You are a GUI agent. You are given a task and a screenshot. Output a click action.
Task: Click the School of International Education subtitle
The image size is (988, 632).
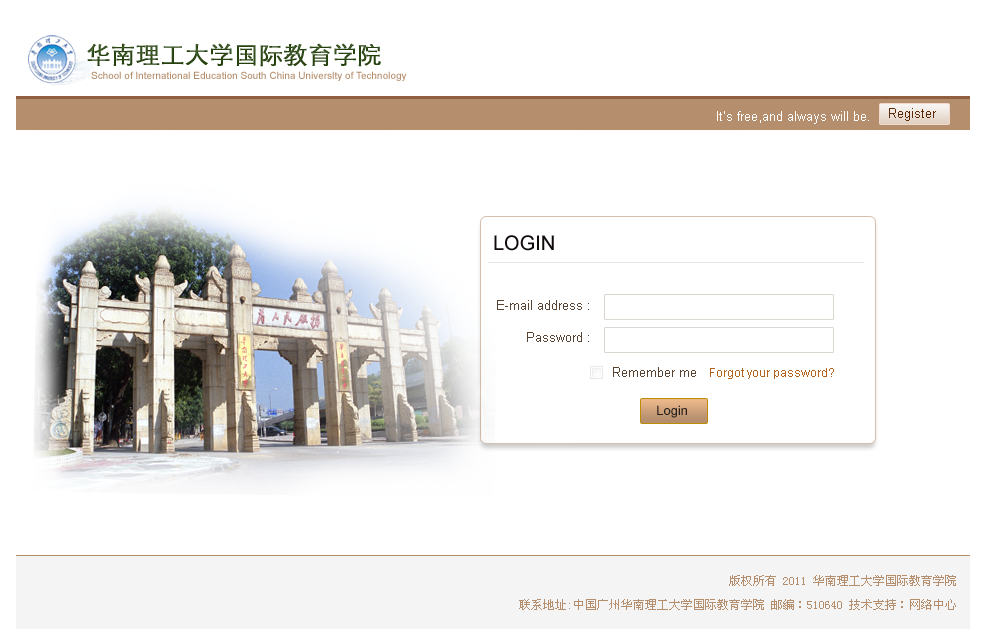point(248,76)
